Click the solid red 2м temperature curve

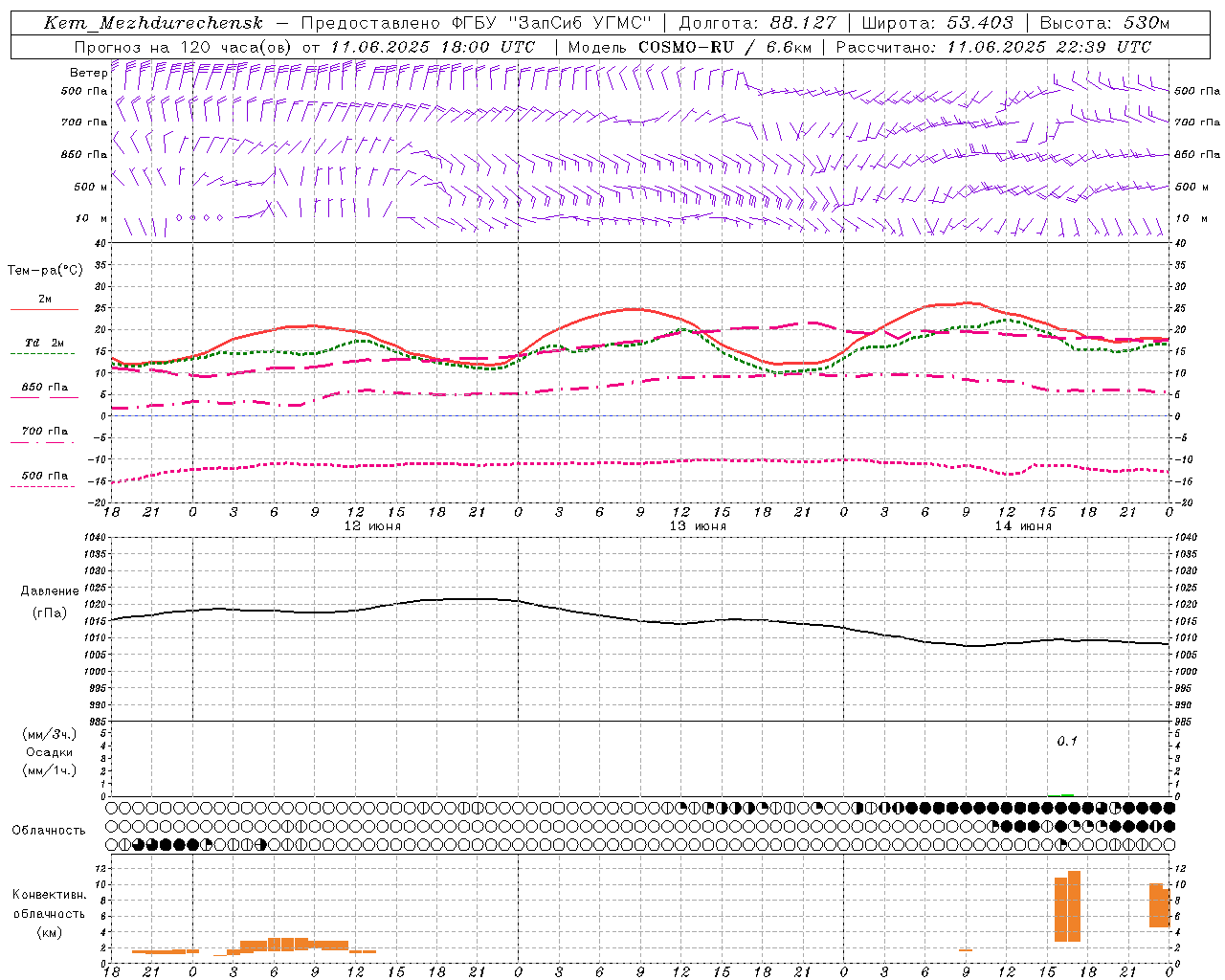click(639, 309)
